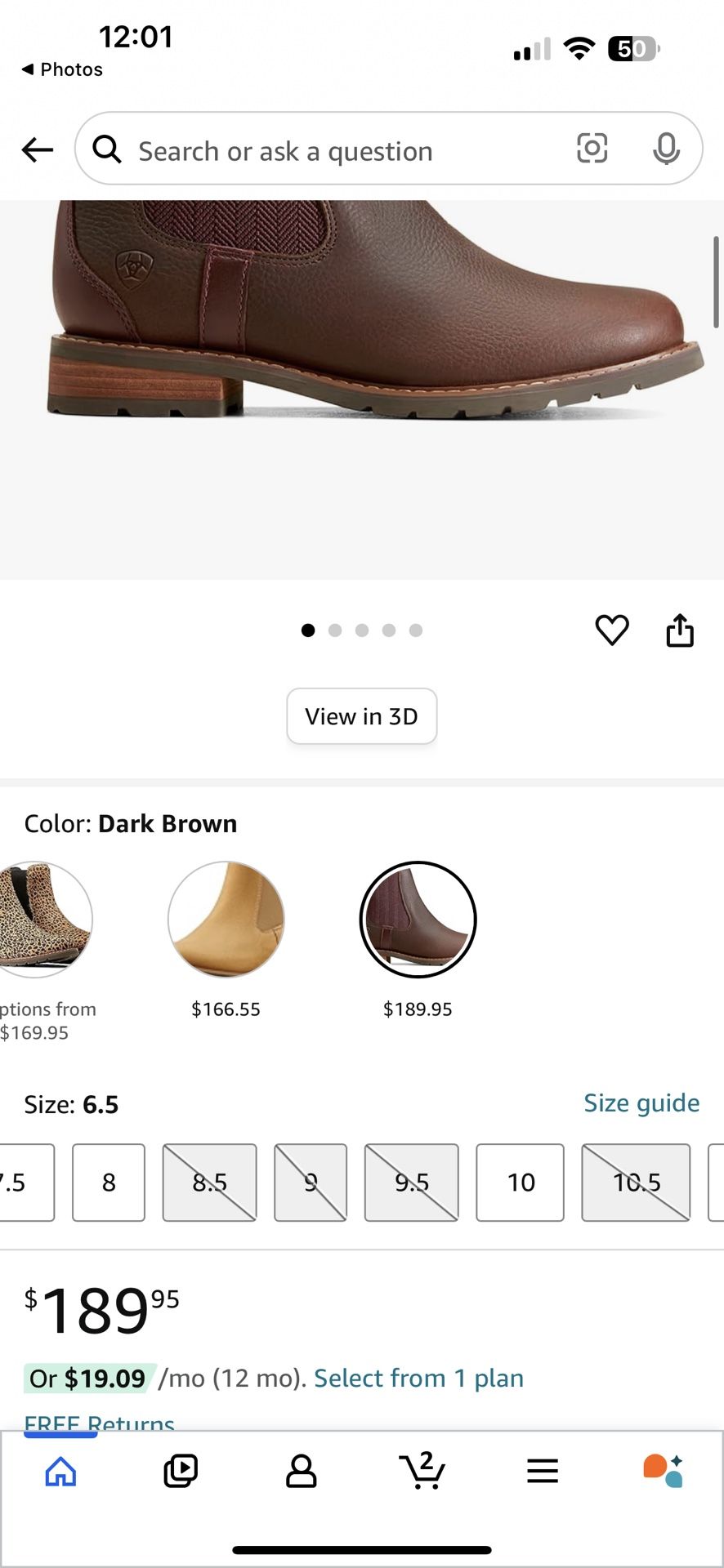Open camera visual search icon
The height and width of the screenshot is (1568, 724).
592,148
